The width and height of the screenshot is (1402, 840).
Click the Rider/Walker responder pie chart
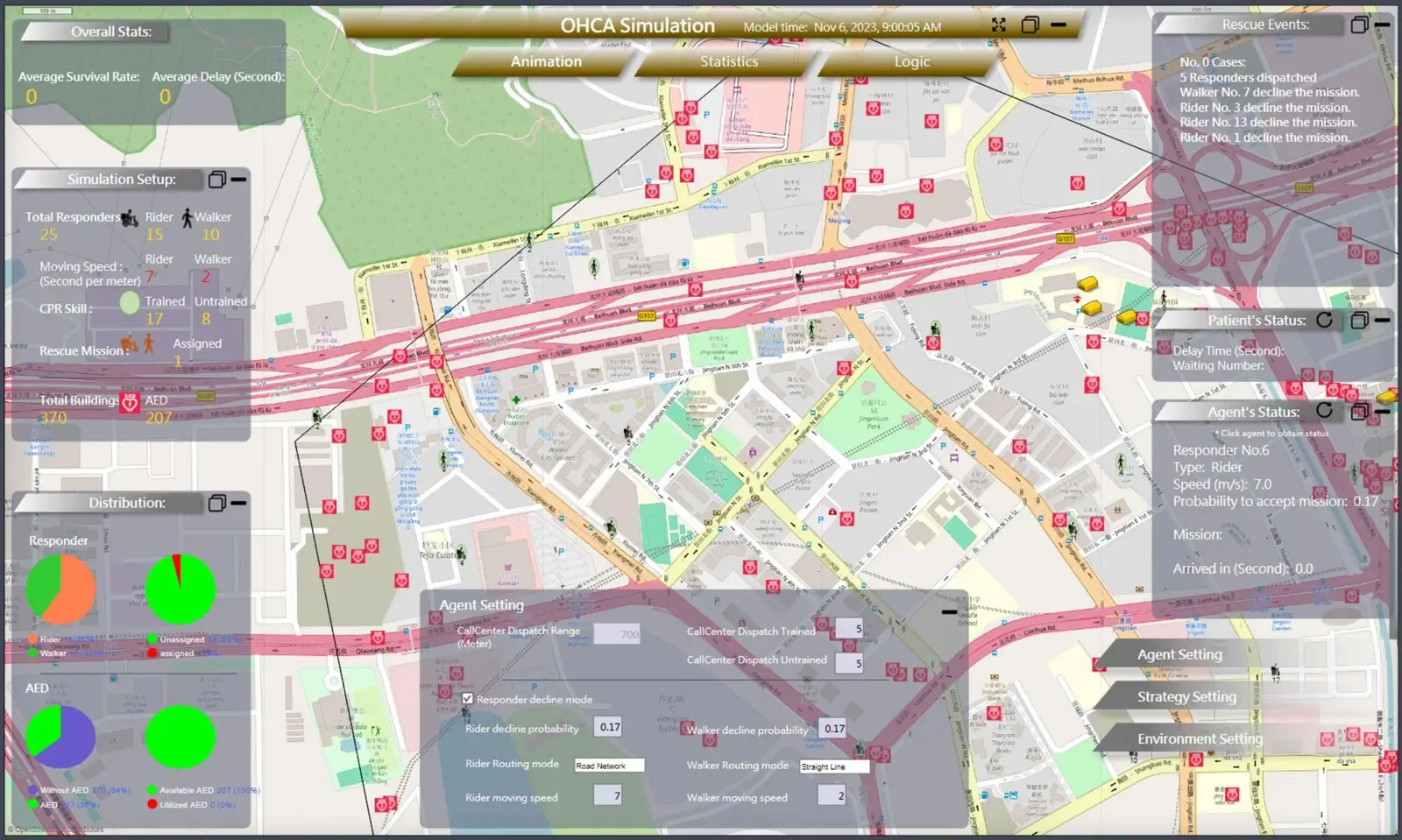click(60, 589)
